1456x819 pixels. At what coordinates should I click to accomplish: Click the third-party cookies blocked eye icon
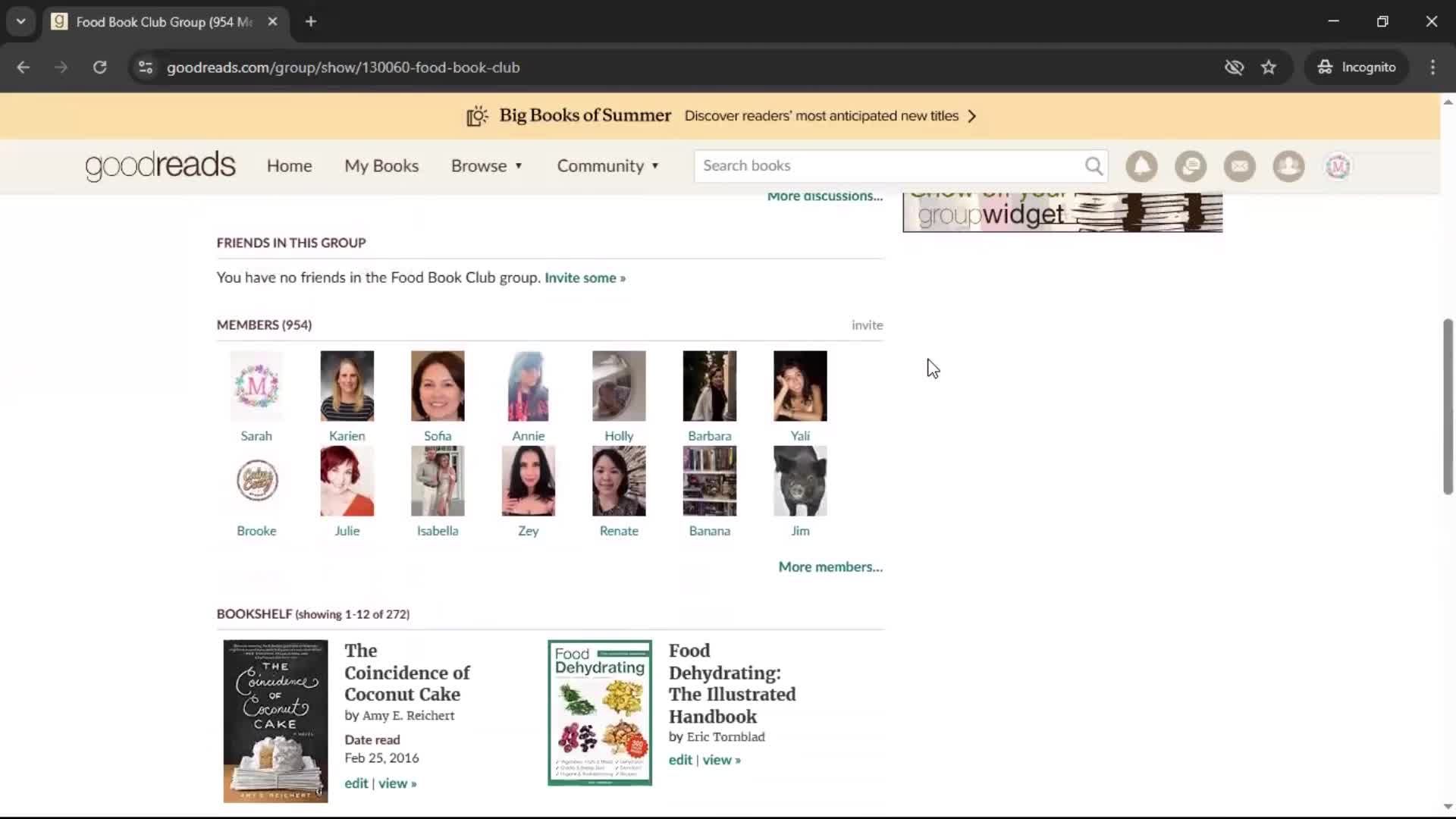pyautogui.click(x=1234, y=67)
